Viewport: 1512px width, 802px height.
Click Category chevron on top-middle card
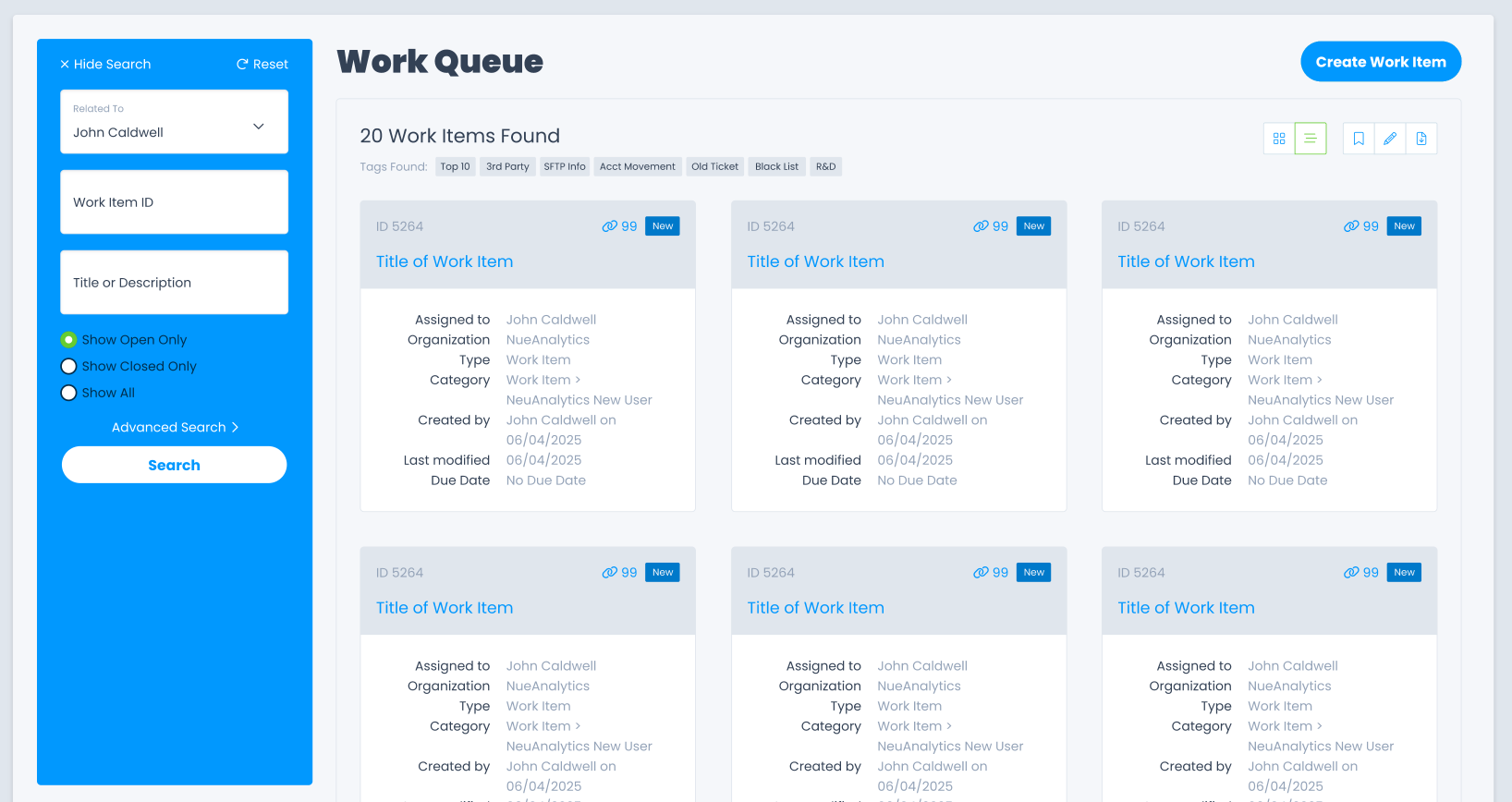click(949, 380)
